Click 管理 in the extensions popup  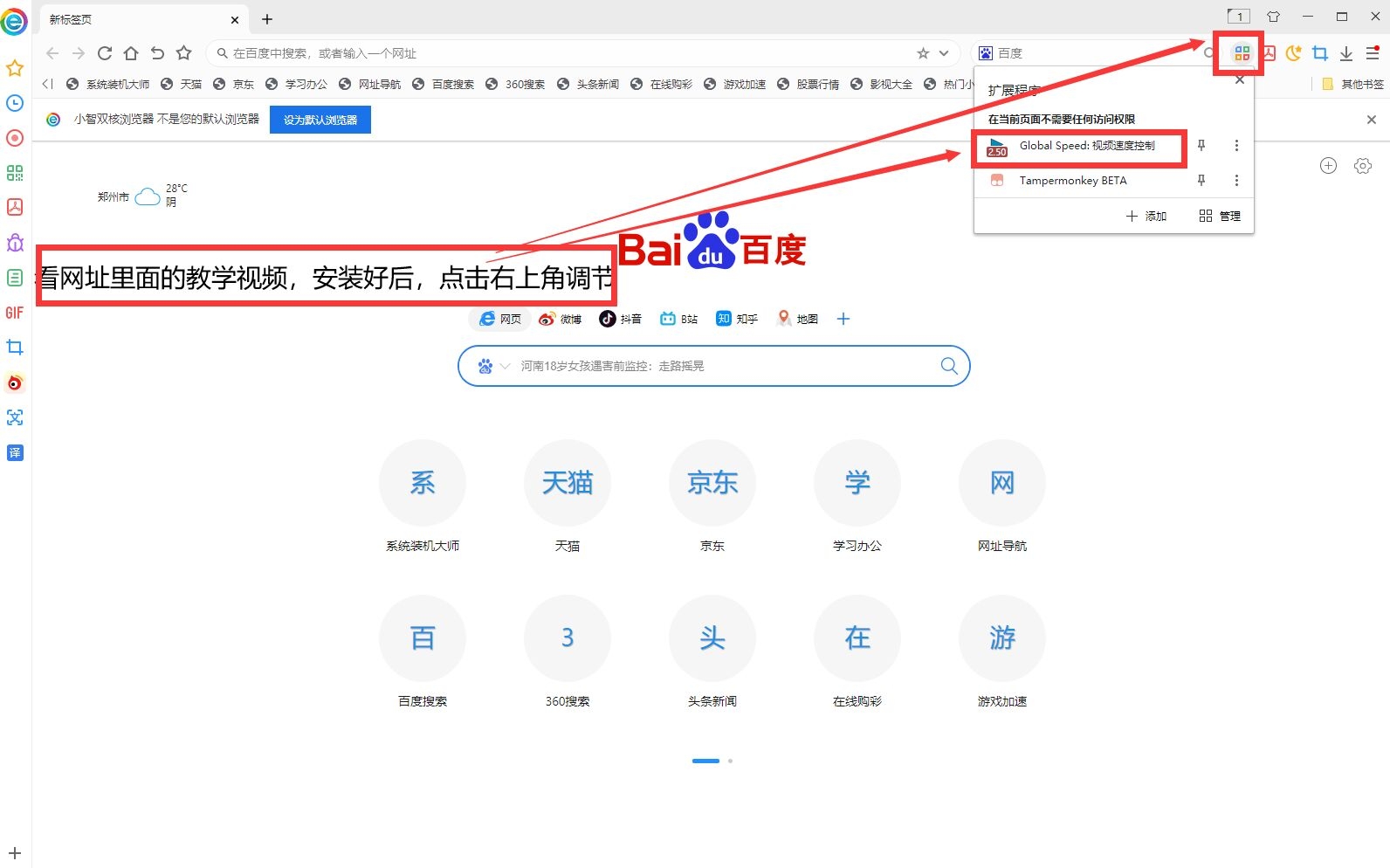pos(1220,216)
